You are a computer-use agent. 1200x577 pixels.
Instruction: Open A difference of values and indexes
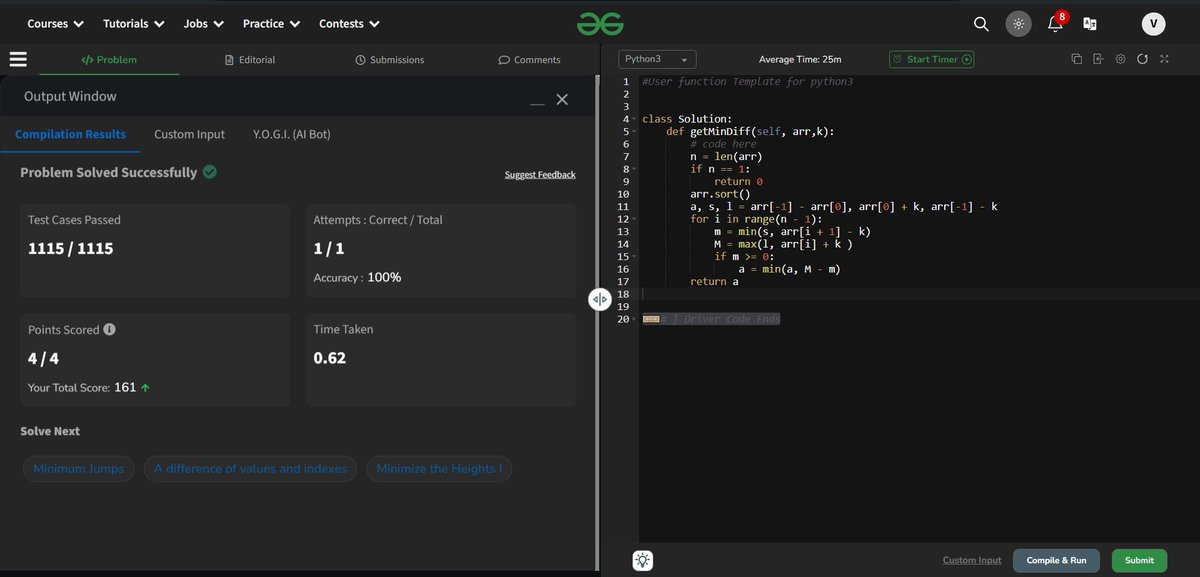point(250,469)
